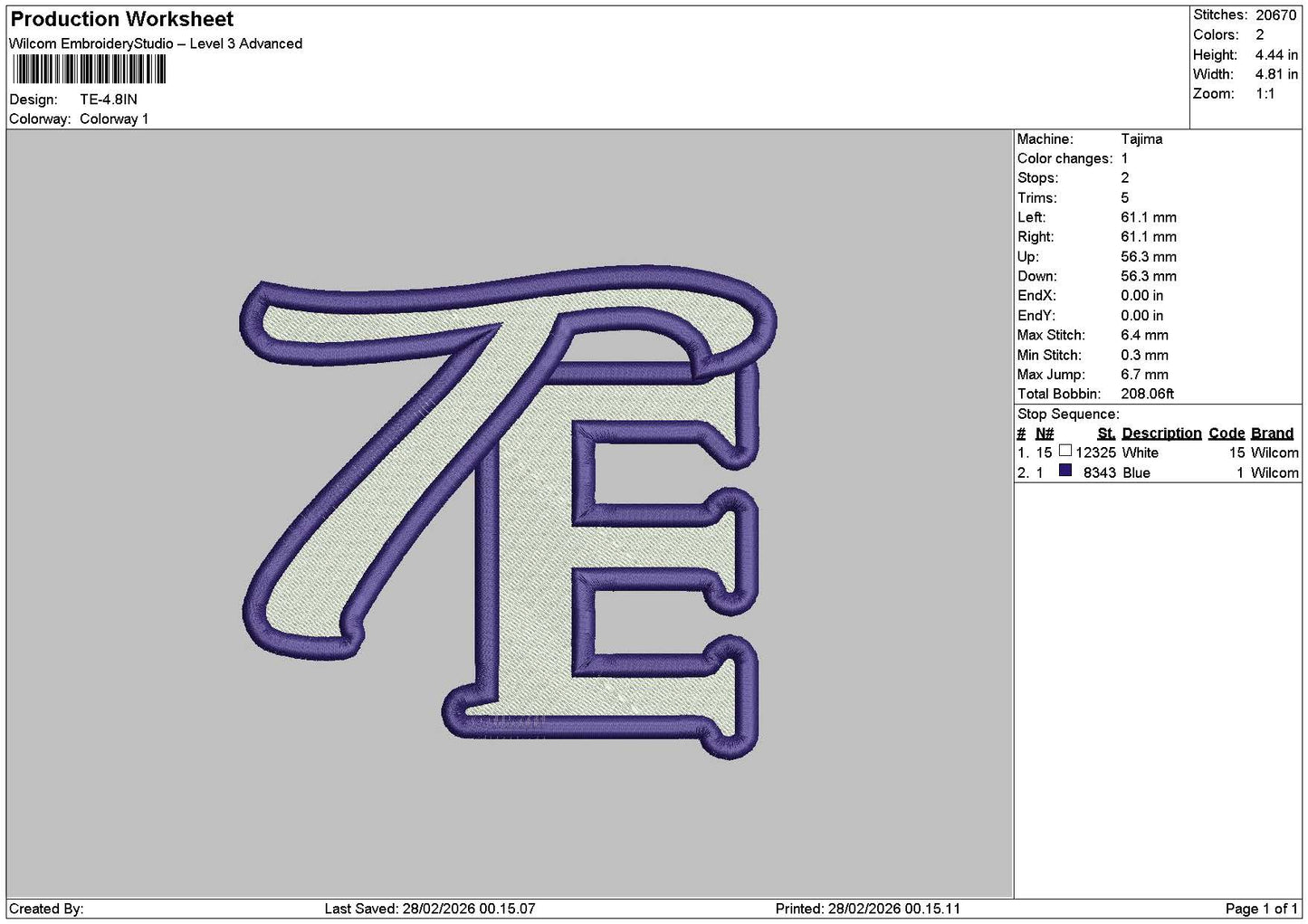
Task: Click the barcode under the Wilcom title
Action: coord(89,70)
